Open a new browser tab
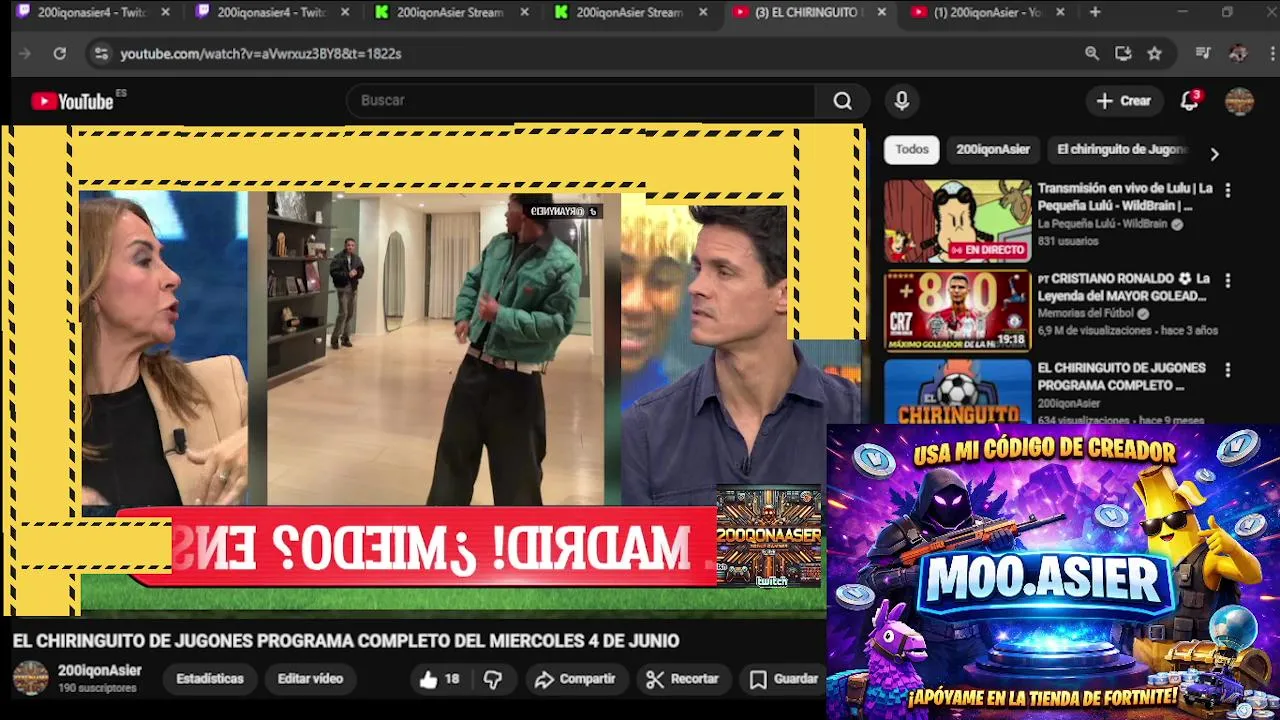1280x720 pixels. 1095,12
